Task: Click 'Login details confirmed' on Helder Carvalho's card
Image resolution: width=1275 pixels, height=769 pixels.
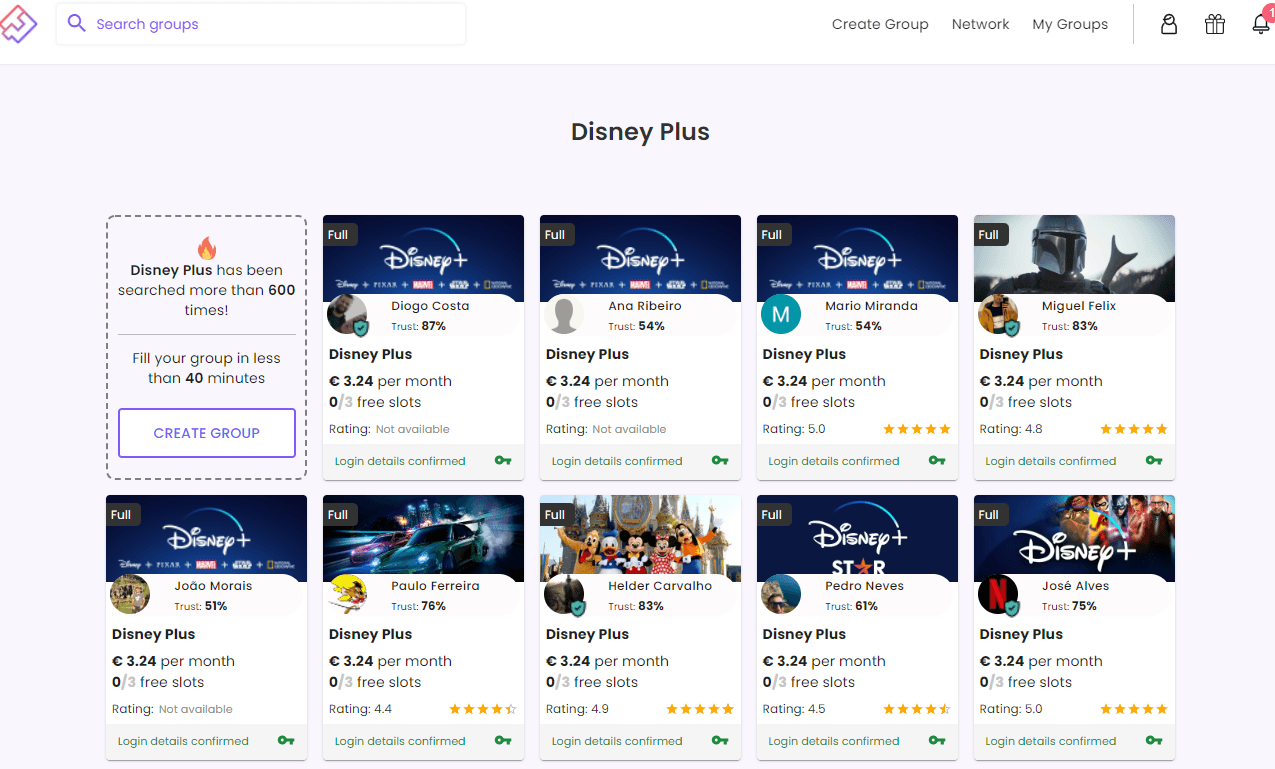Action: 616,741
